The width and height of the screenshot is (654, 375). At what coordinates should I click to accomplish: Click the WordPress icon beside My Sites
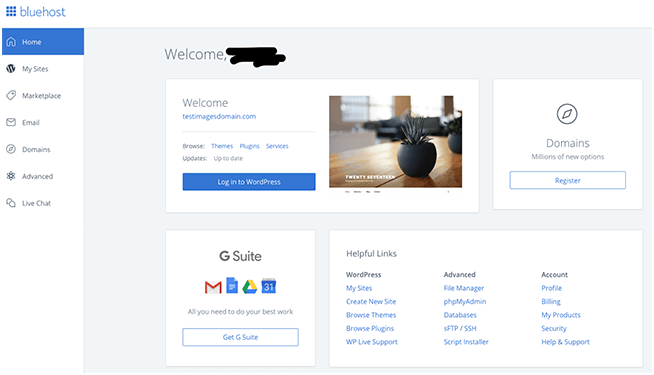tap(11, 68)
